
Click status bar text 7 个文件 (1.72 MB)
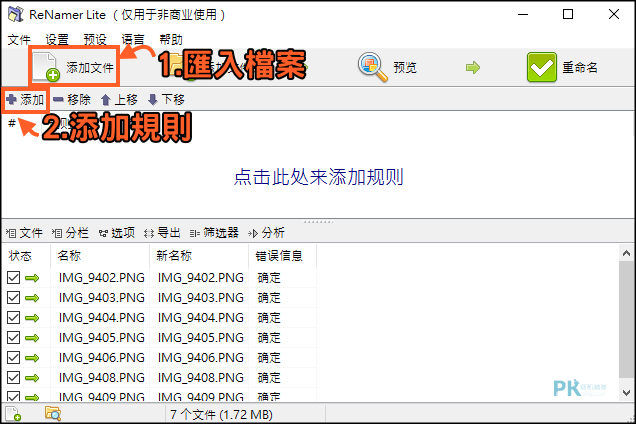(221, 415)
